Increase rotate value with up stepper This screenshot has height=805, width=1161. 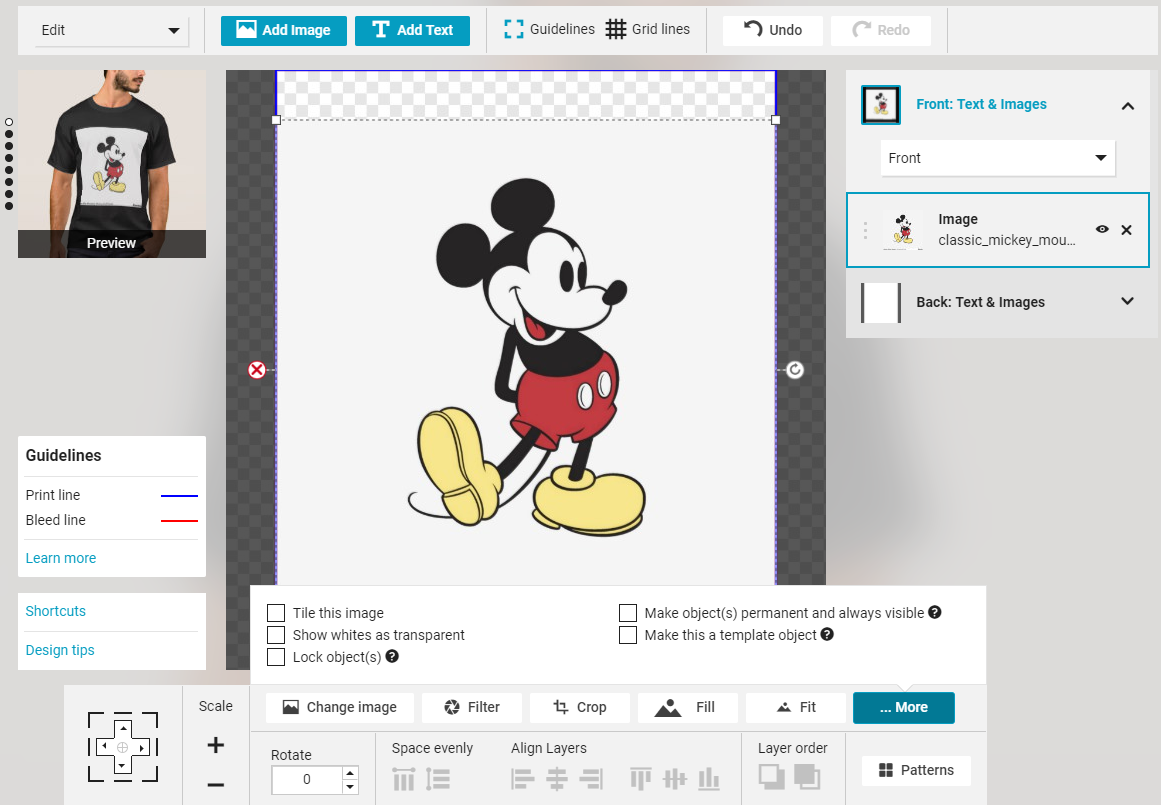350,772
